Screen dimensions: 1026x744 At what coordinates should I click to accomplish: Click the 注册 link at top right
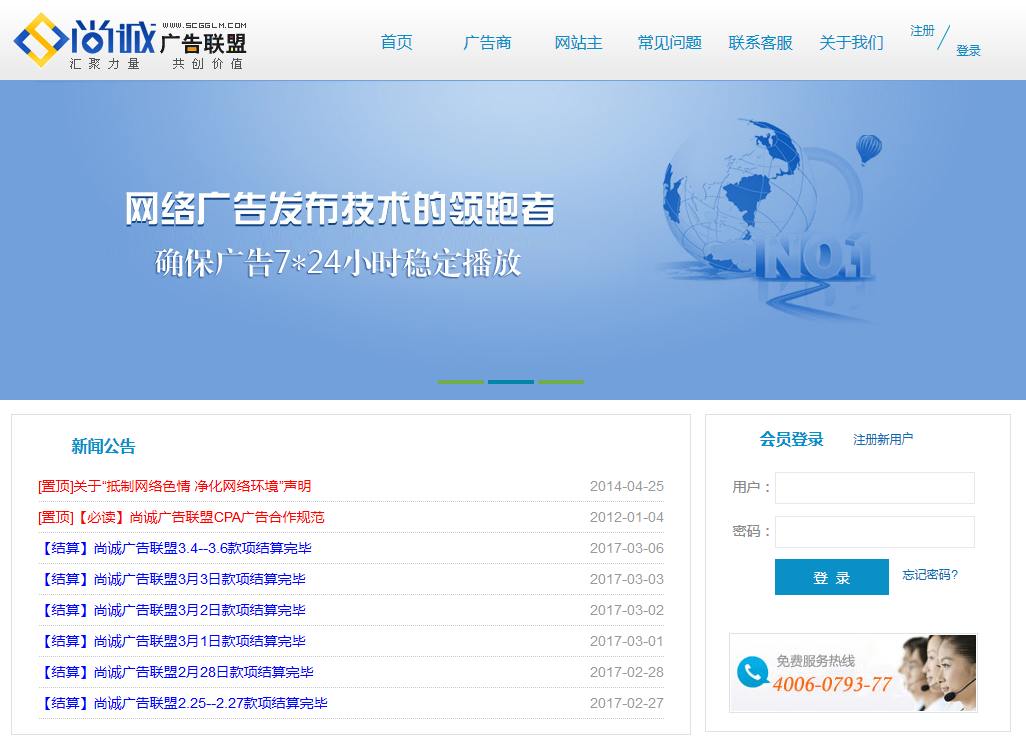coord(922,31)
